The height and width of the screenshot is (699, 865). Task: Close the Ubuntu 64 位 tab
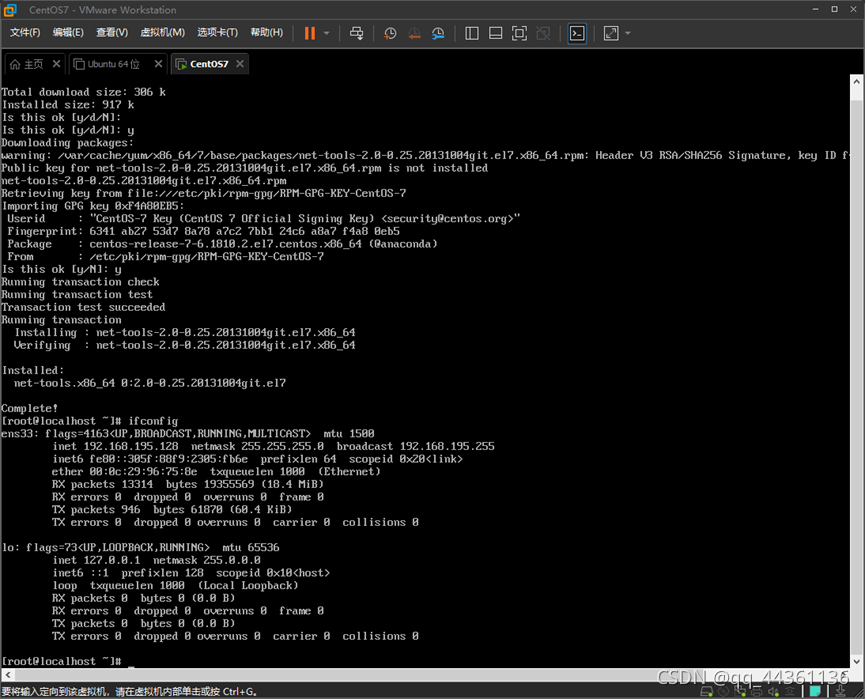(x=158, y=64)
